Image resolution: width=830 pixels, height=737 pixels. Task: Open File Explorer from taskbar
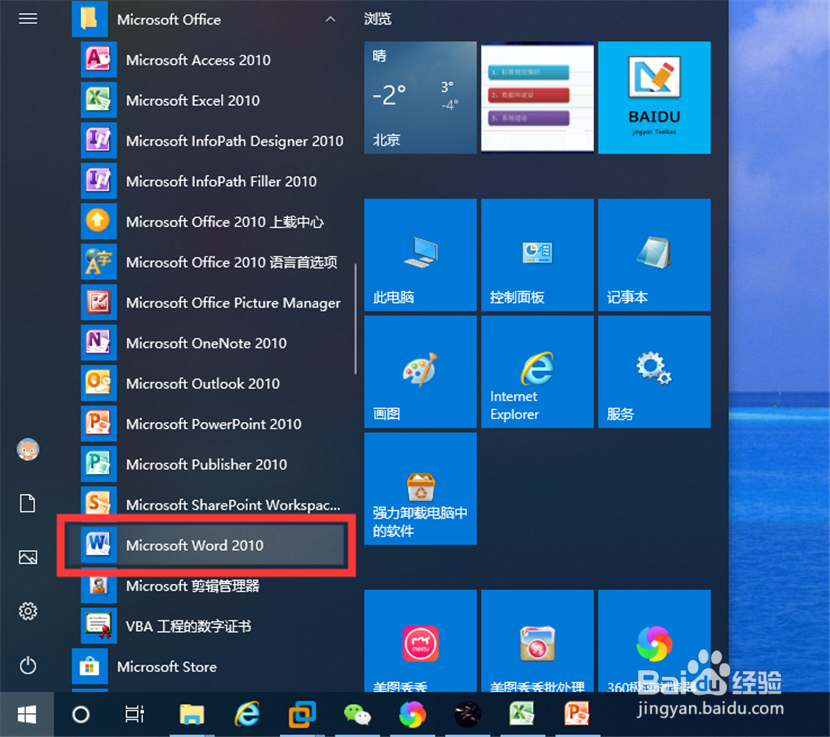pyautogui.click(x=192, y=715)
